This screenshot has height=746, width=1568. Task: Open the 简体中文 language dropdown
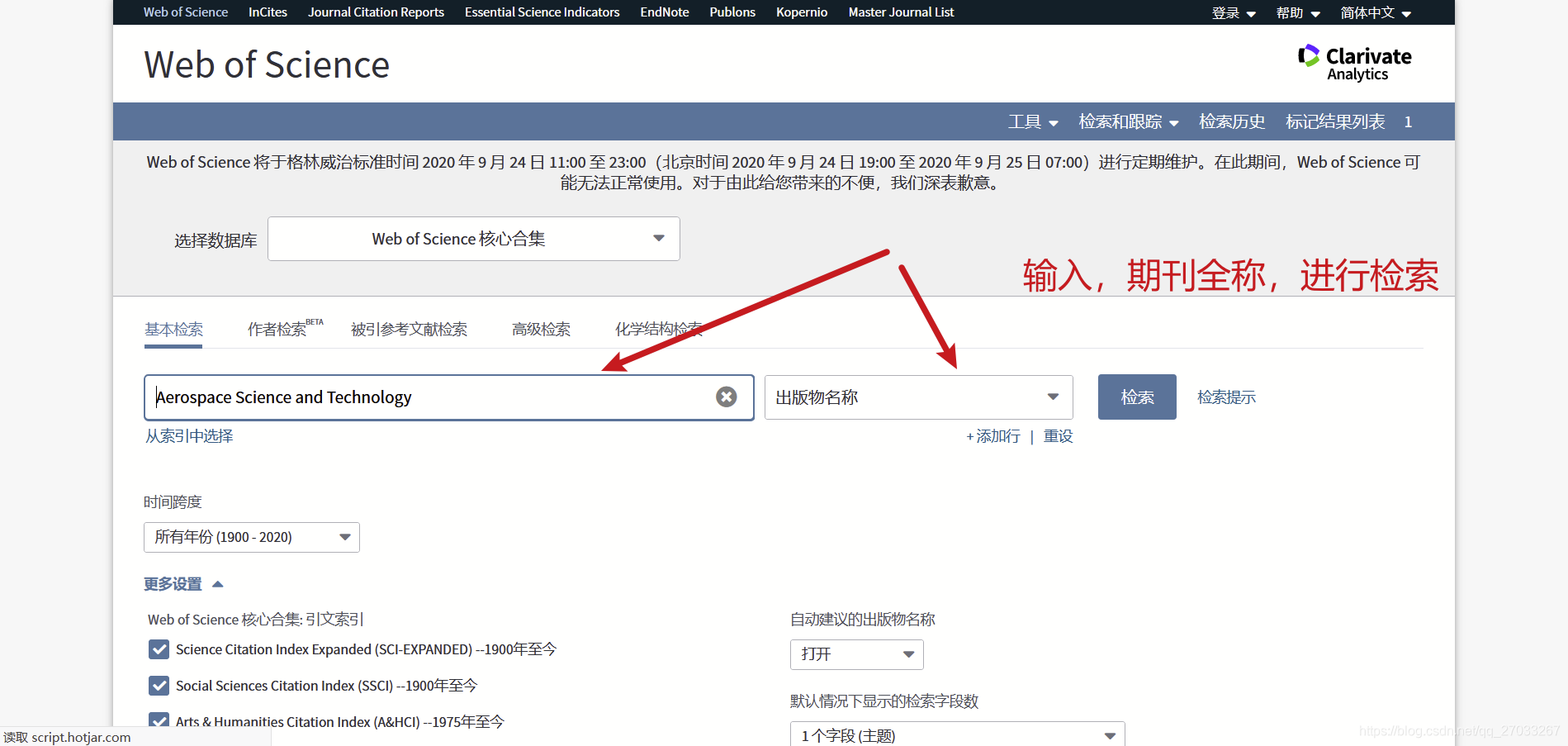click(x=1376, y=12)
